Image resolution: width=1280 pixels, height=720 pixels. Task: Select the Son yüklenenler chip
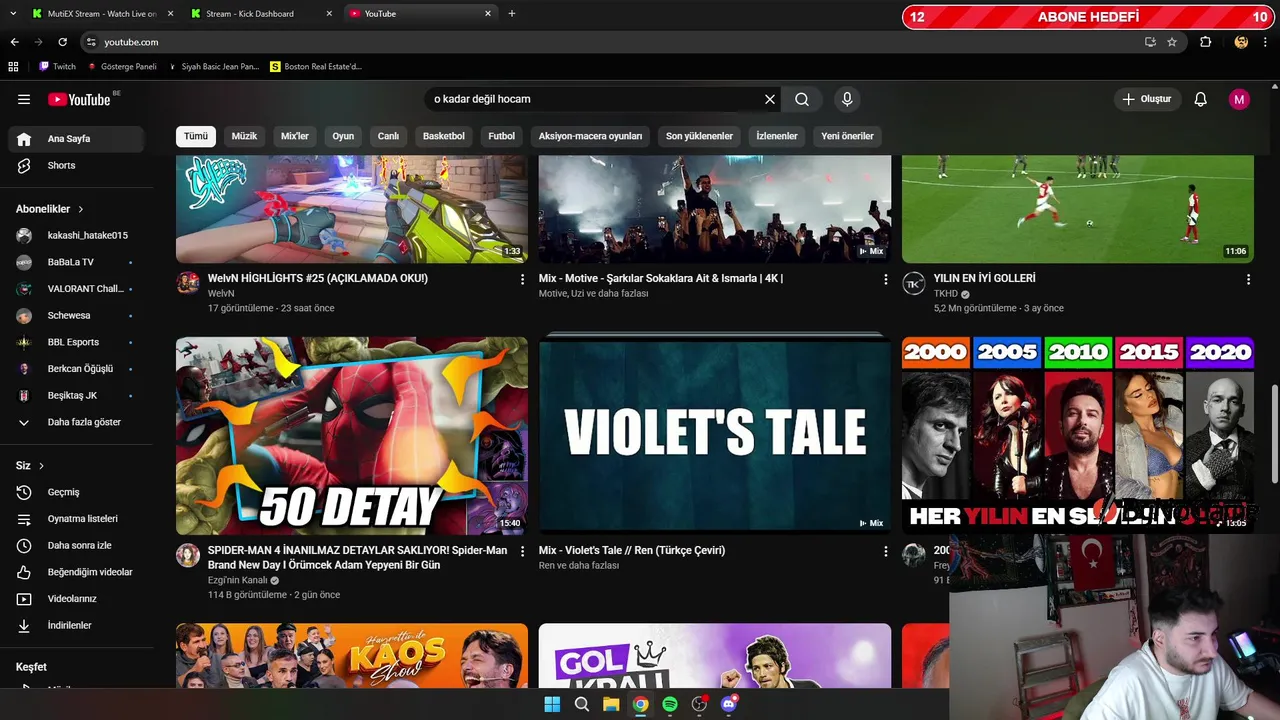pyautogui.click(x=699, y=136)
